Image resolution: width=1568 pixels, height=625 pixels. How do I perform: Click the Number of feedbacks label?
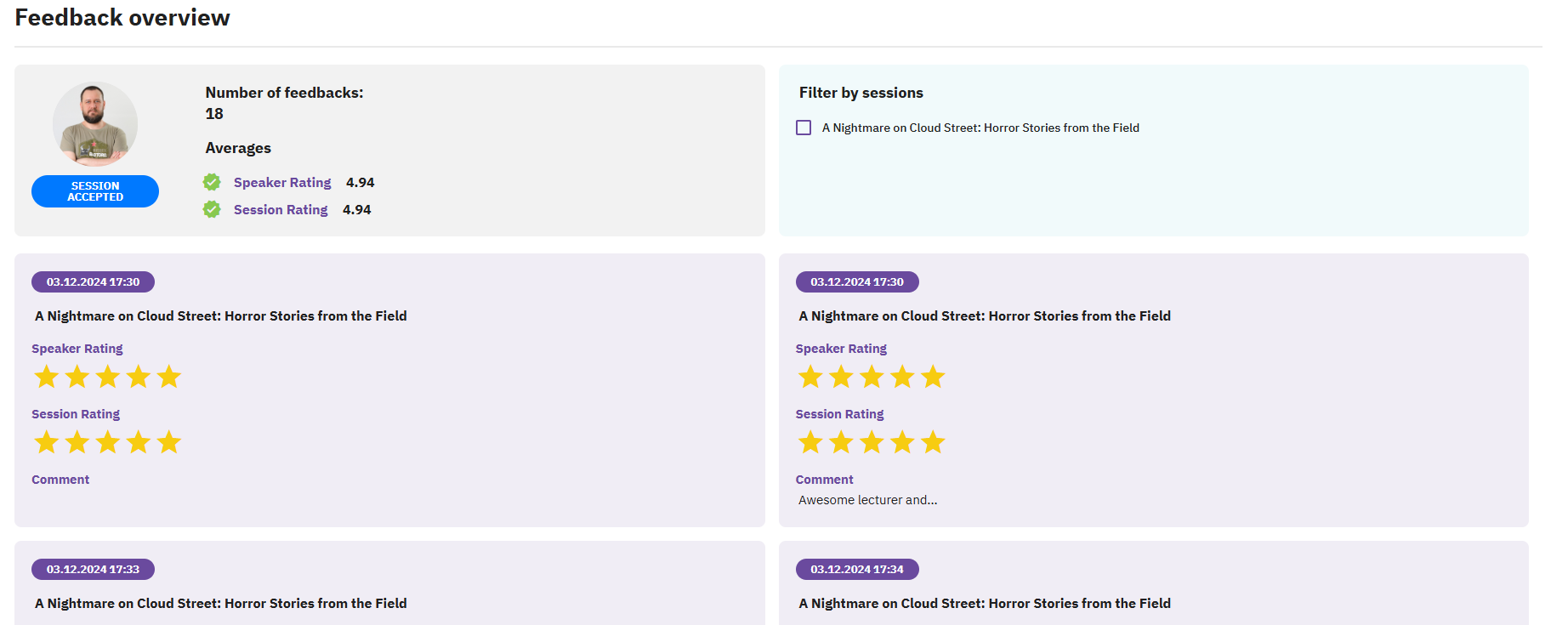pyautogui.click(x=284, y=93)
